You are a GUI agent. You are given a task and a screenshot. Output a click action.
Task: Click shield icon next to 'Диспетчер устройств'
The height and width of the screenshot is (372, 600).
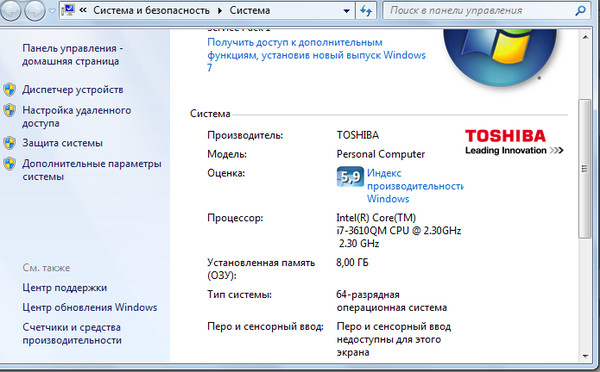pos(9,90)
